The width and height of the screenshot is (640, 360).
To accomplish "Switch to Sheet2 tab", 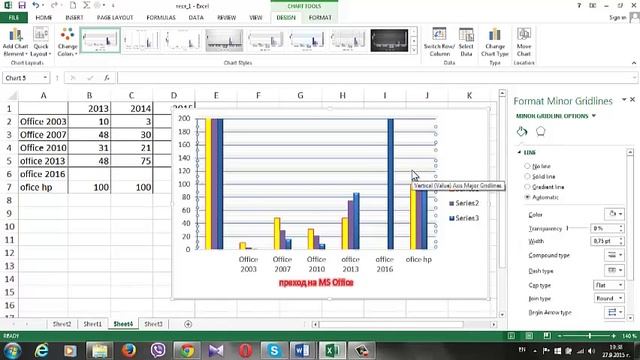I will click(x=62, y=324).
